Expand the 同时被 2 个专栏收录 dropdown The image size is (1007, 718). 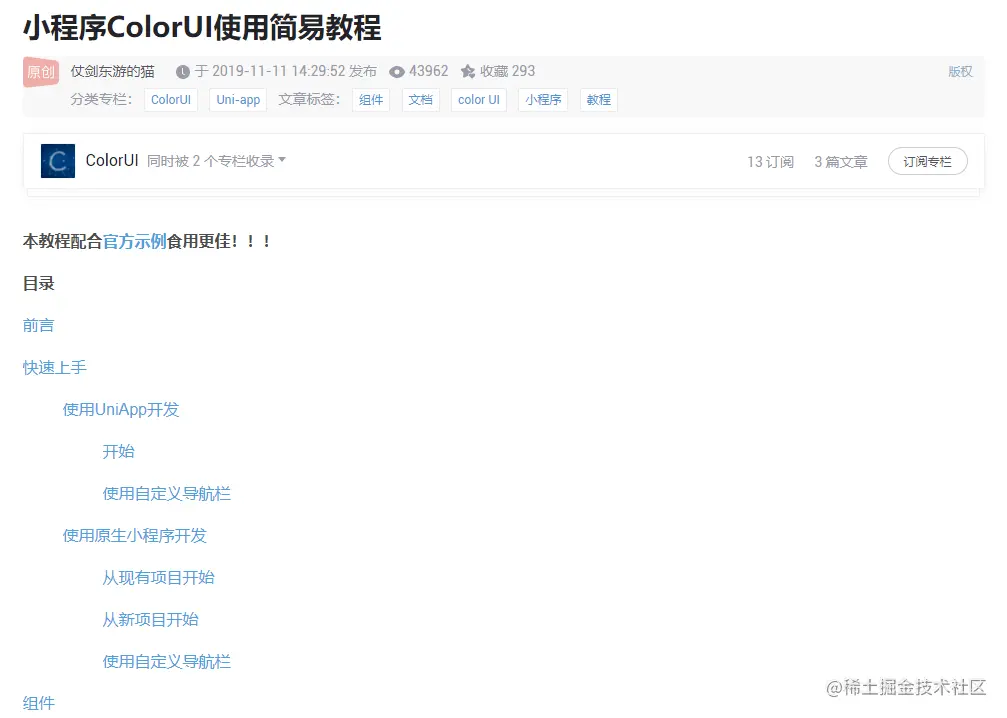[216, 161]
